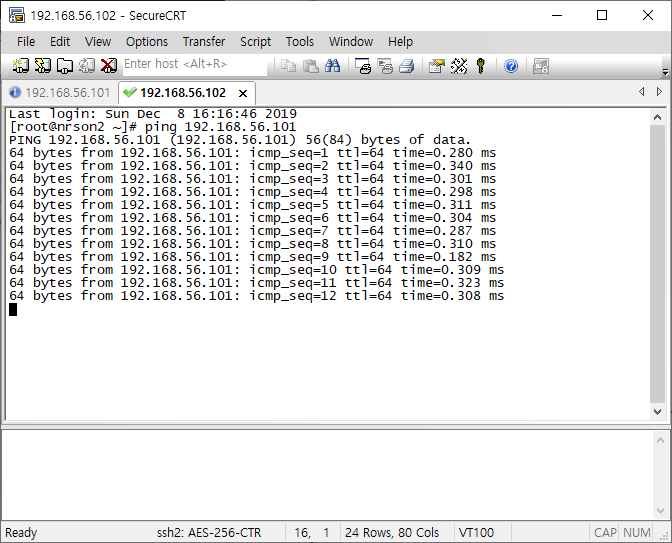The height and width of the screenshot is (543, 672).
Task: Open the Script menu
Action: pyautogui.click(x=255, y=42)
